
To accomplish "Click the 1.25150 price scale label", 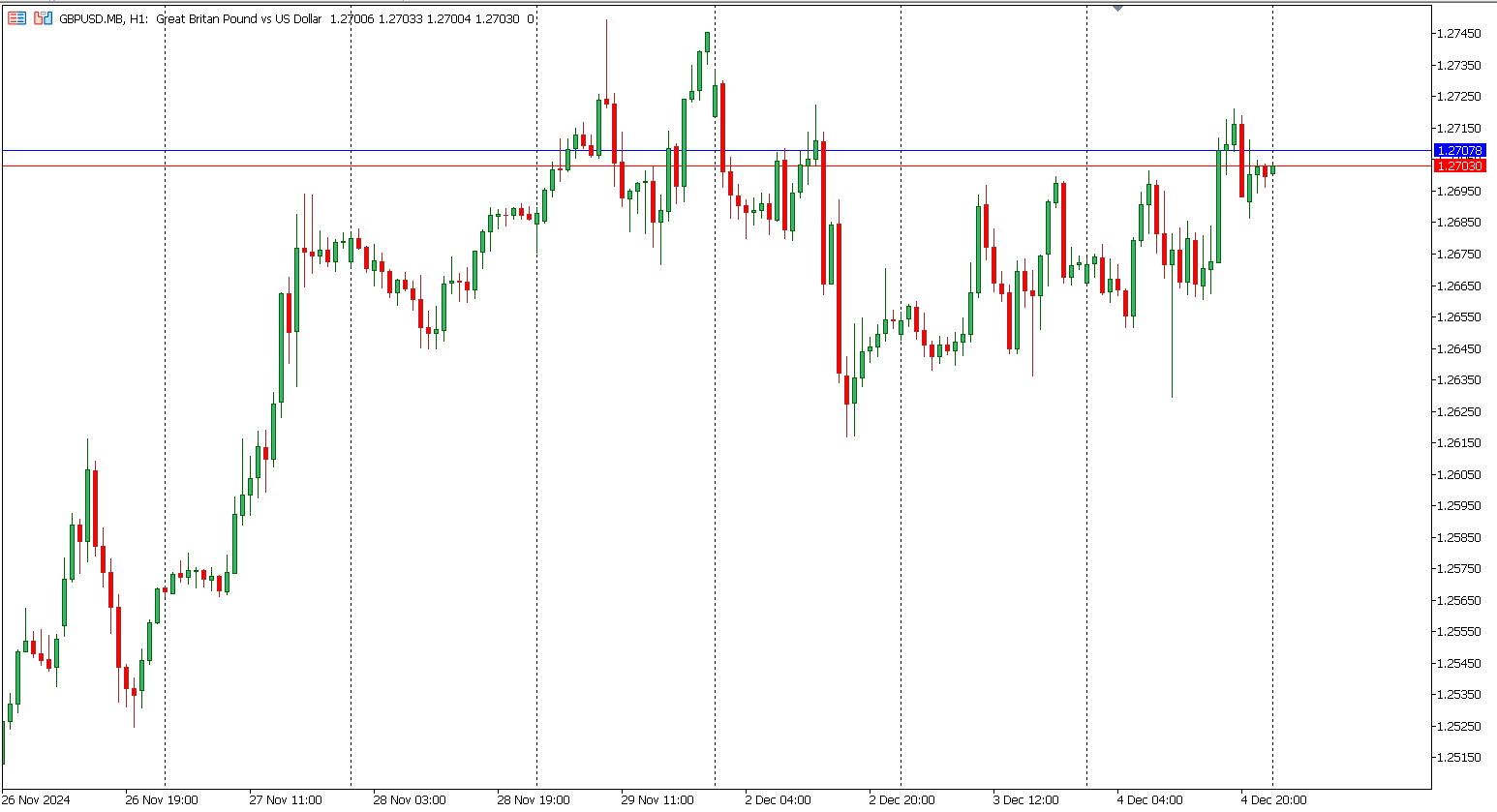I will point(1459,757).
